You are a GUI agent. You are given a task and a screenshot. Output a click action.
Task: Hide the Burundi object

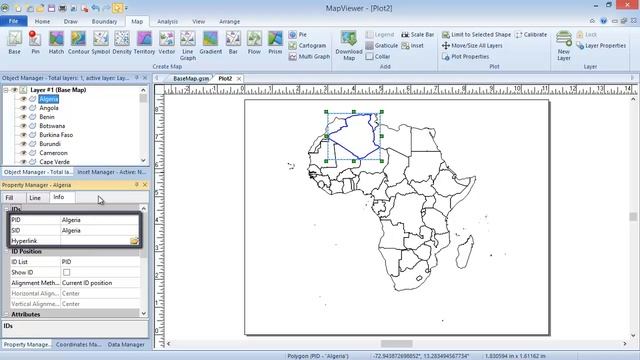(x=24, y=144)
